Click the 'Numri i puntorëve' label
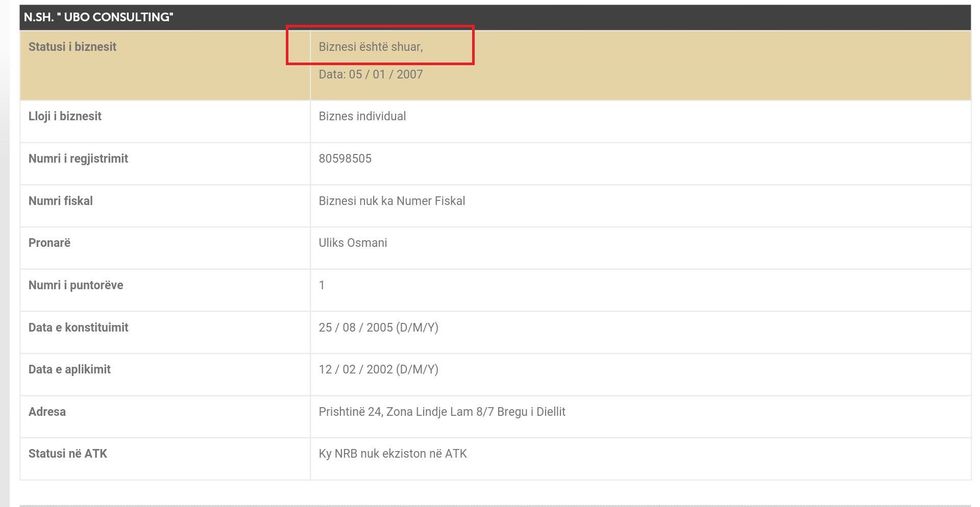 pos(75,285)
